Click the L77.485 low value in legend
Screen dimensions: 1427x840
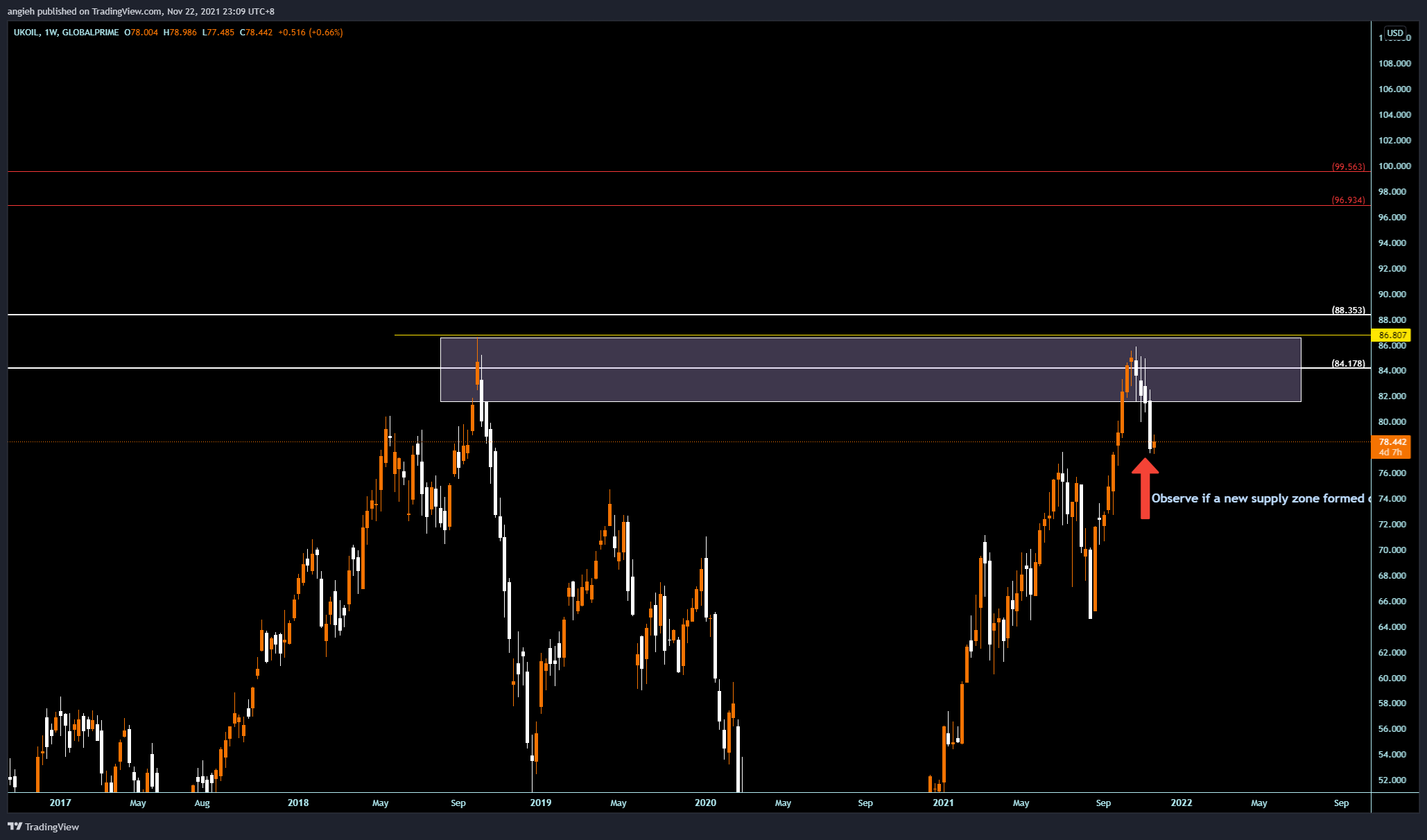coord(218,33)
